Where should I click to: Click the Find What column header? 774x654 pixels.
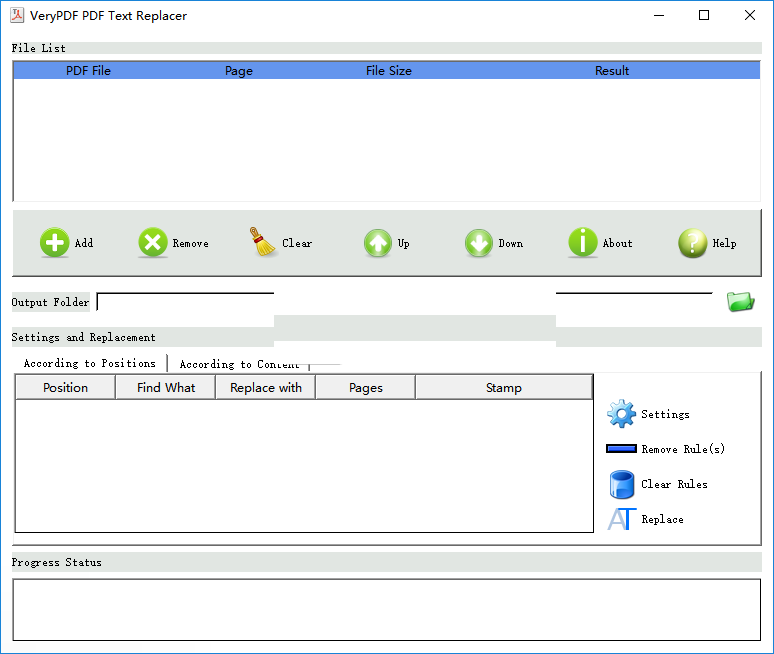166,387
